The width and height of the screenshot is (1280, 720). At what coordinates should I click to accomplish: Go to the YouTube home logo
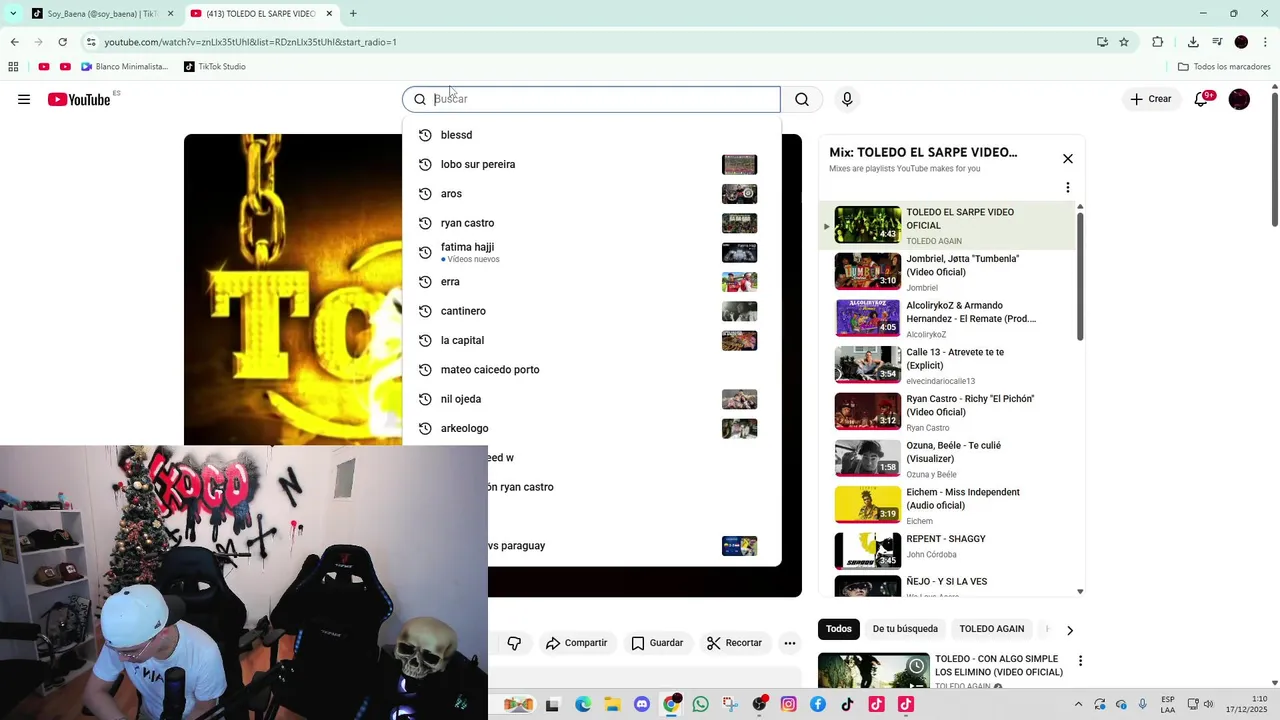[79, 99]
